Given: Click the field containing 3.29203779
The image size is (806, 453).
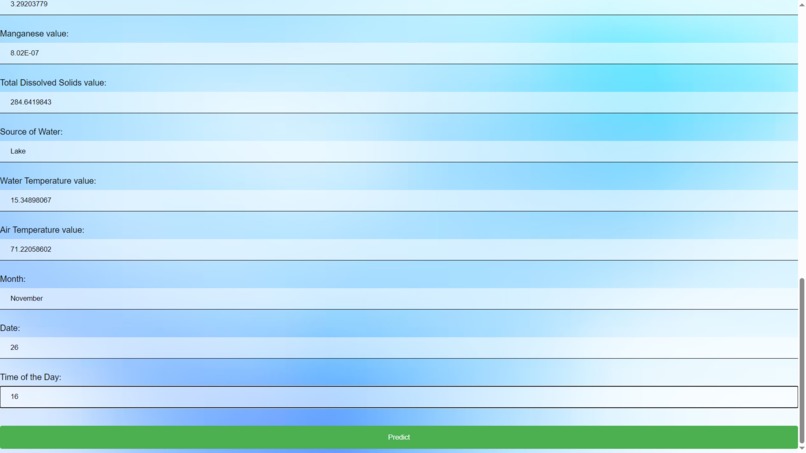Looking at the screenshot, I should [x=399, y=6].
